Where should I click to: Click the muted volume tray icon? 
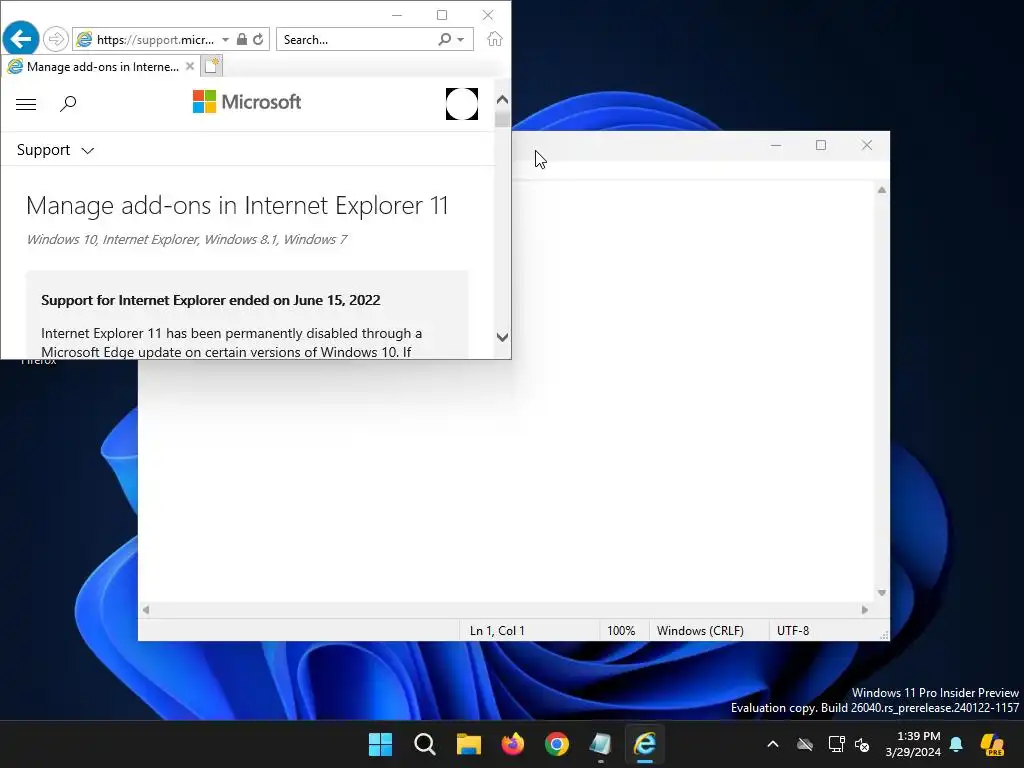click(862, 744)
